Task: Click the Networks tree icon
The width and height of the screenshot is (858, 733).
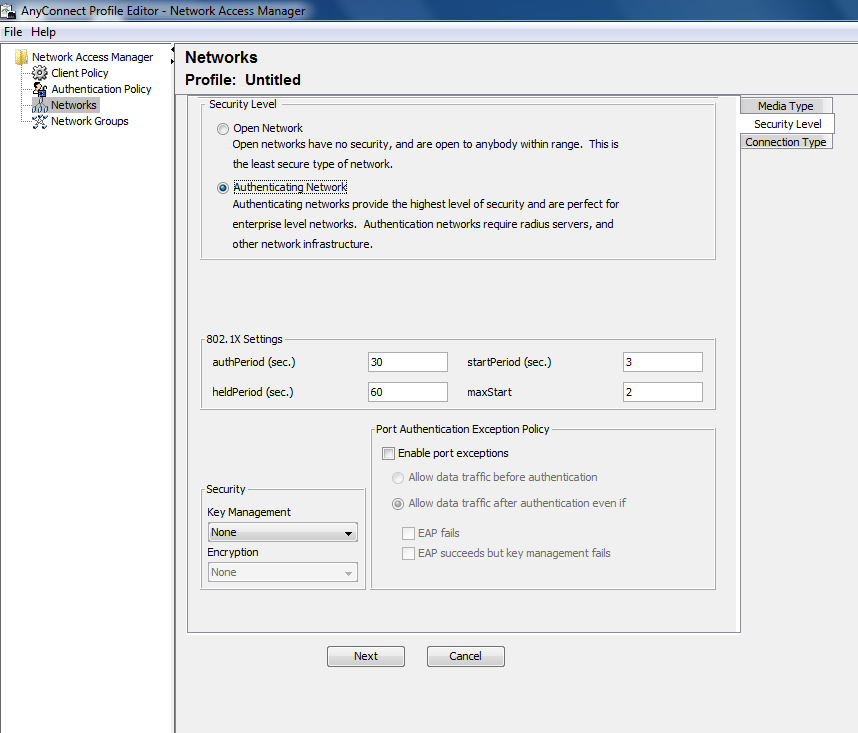Action: point(39,105)
